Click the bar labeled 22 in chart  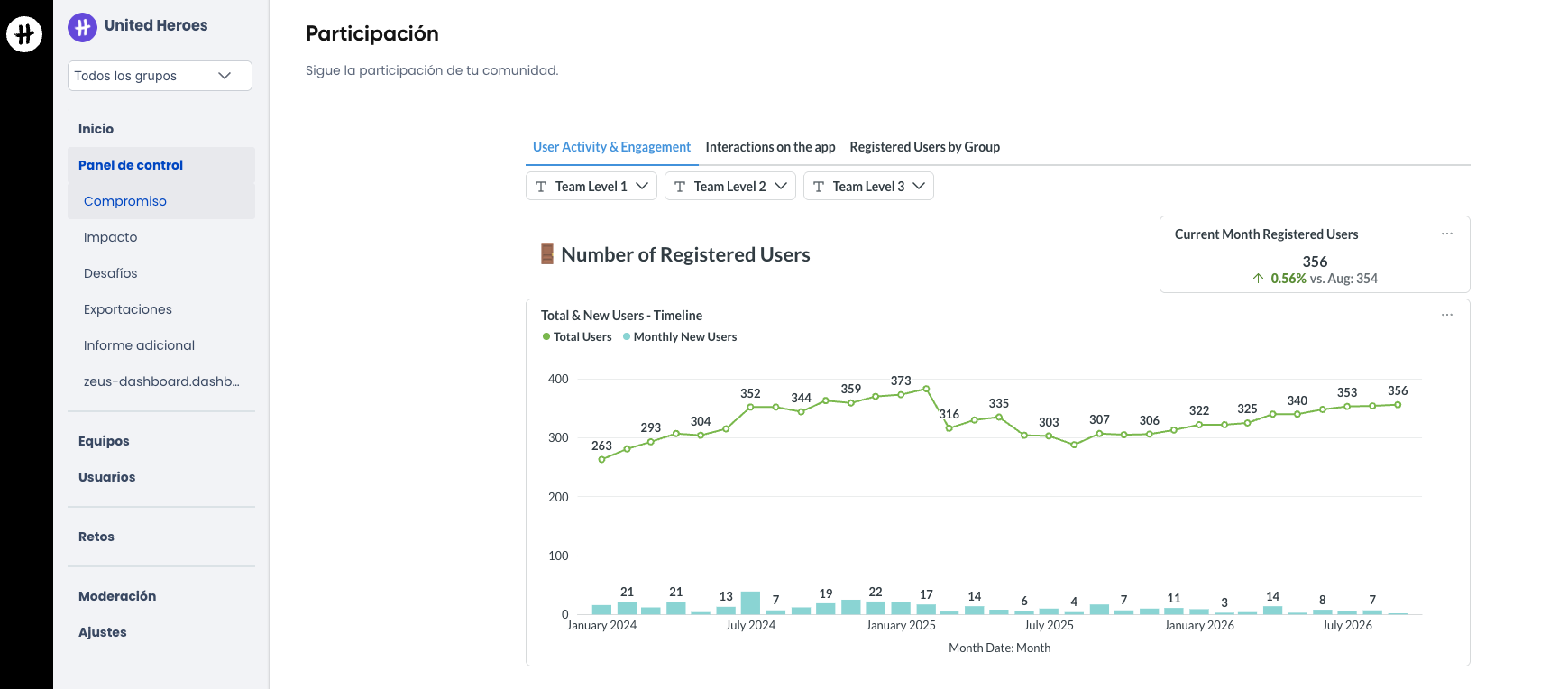876,608
